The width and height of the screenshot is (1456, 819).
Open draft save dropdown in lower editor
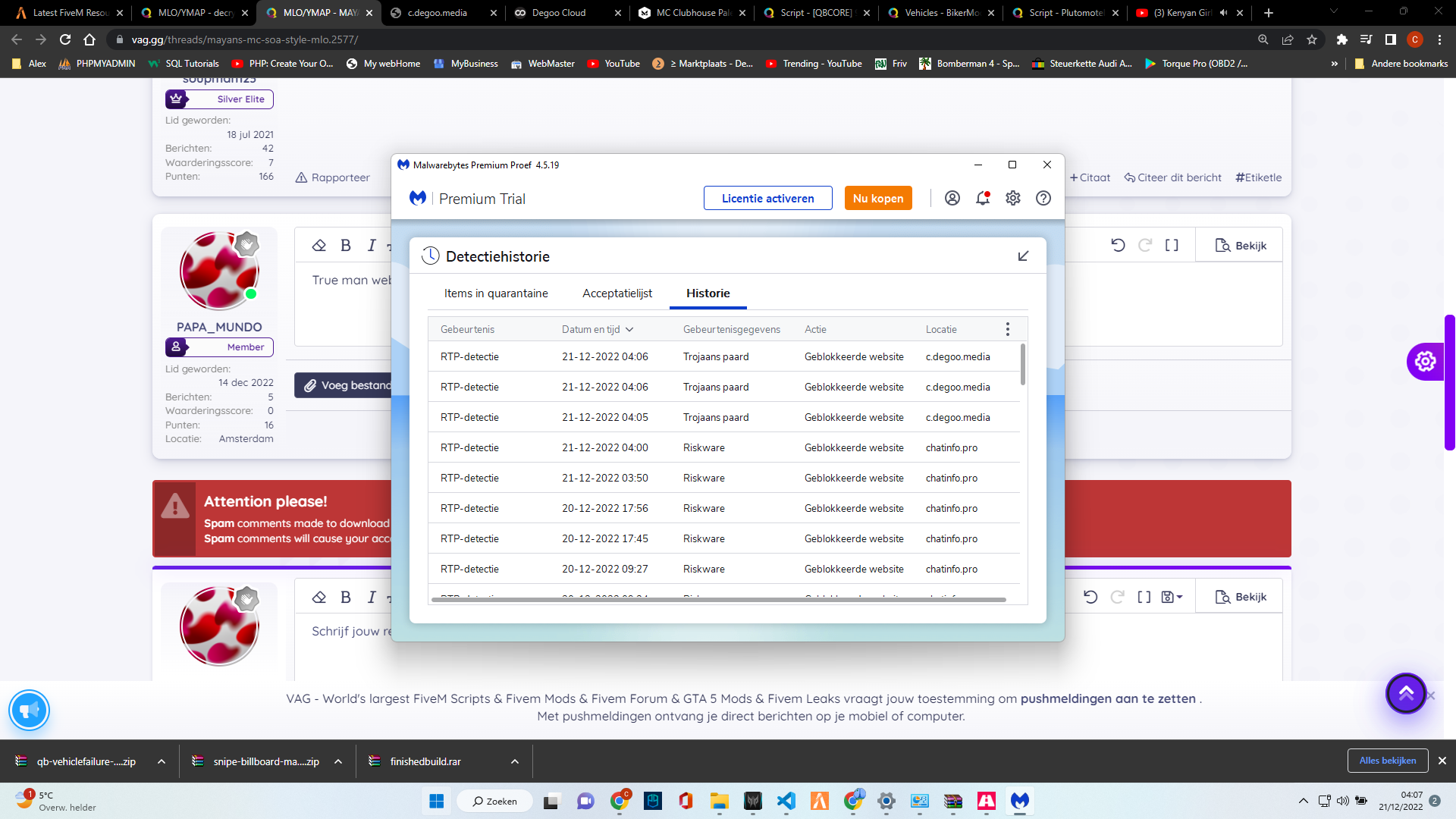pyautogui.click(x=1172, y=597)
